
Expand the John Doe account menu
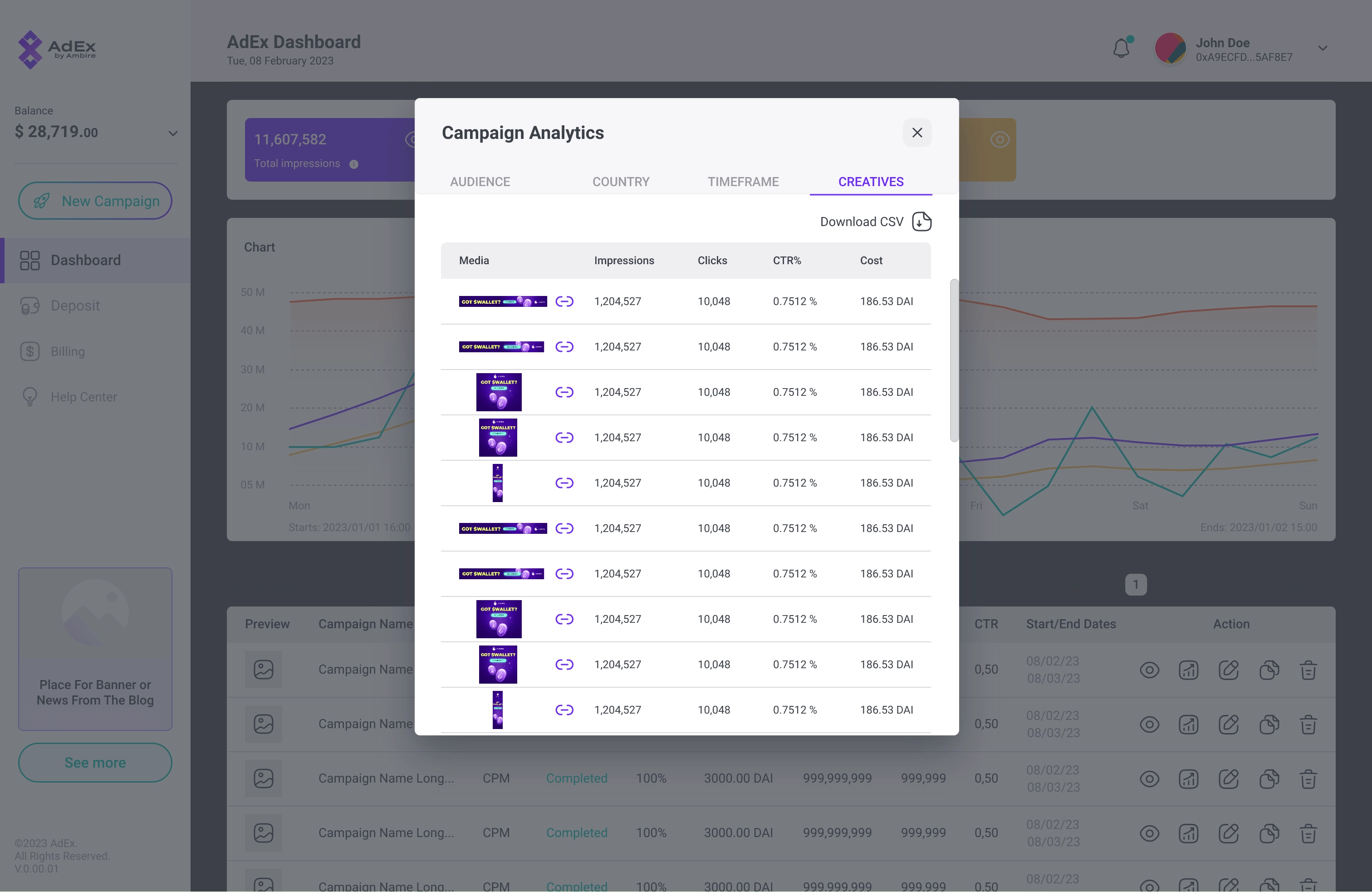tap(1323, 49)
